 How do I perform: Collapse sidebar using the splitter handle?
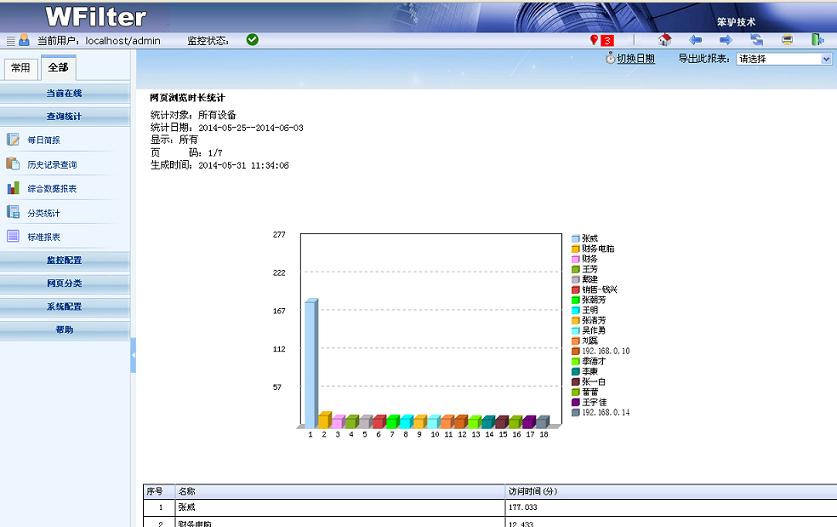click(133, 355)
